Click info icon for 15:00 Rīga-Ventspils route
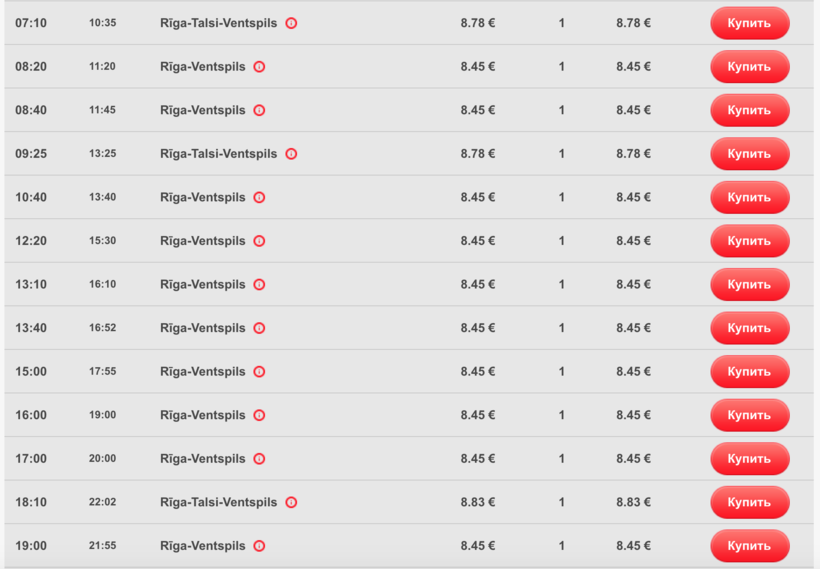This screenshot has width=820, height=569. tap(259, 372)
